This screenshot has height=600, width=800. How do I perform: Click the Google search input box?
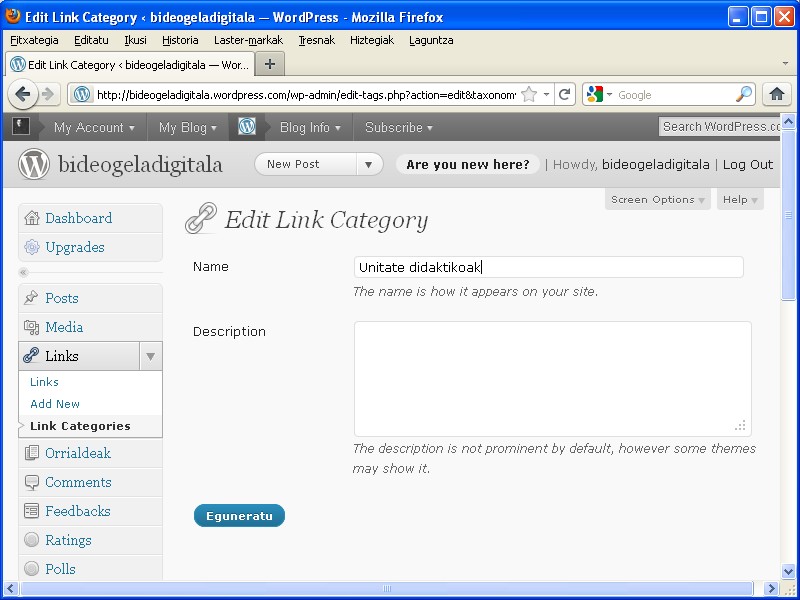674,94
